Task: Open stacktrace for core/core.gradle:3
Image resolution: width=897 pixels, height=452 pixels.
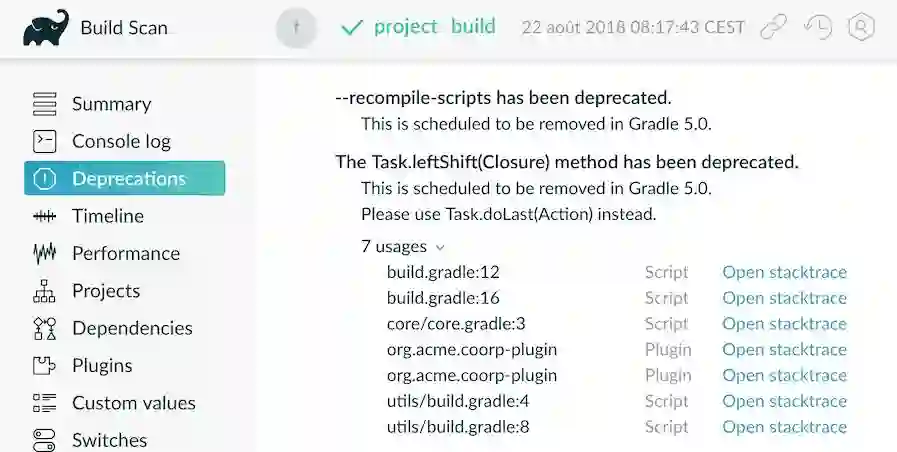Action: click(784, 323)
